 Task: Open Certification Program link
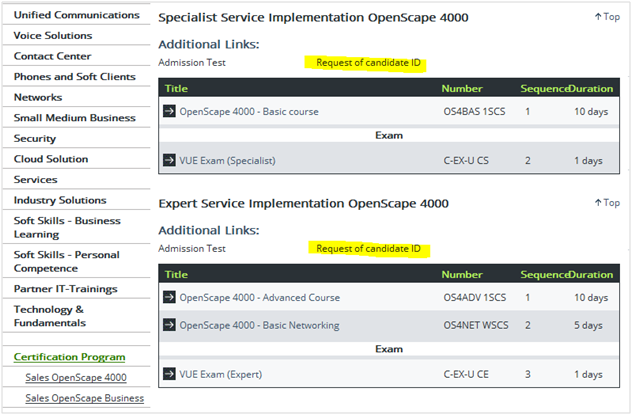coord(69,357)
